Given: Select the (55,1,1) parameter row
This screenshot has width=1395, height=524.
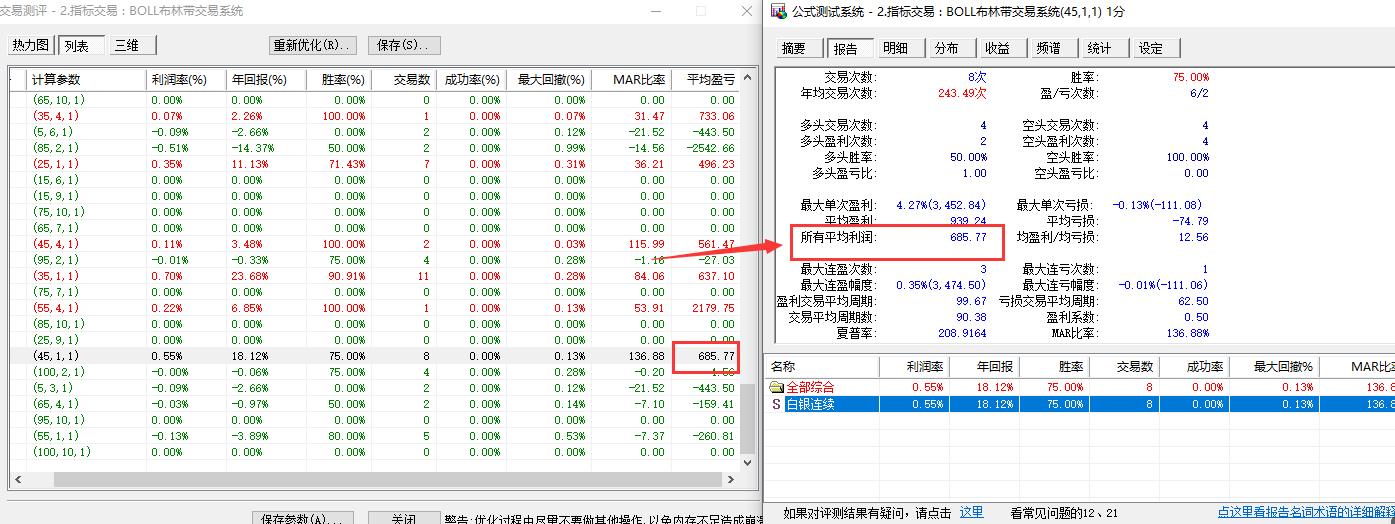Looking at the screenshot, I should pos(374,436).
